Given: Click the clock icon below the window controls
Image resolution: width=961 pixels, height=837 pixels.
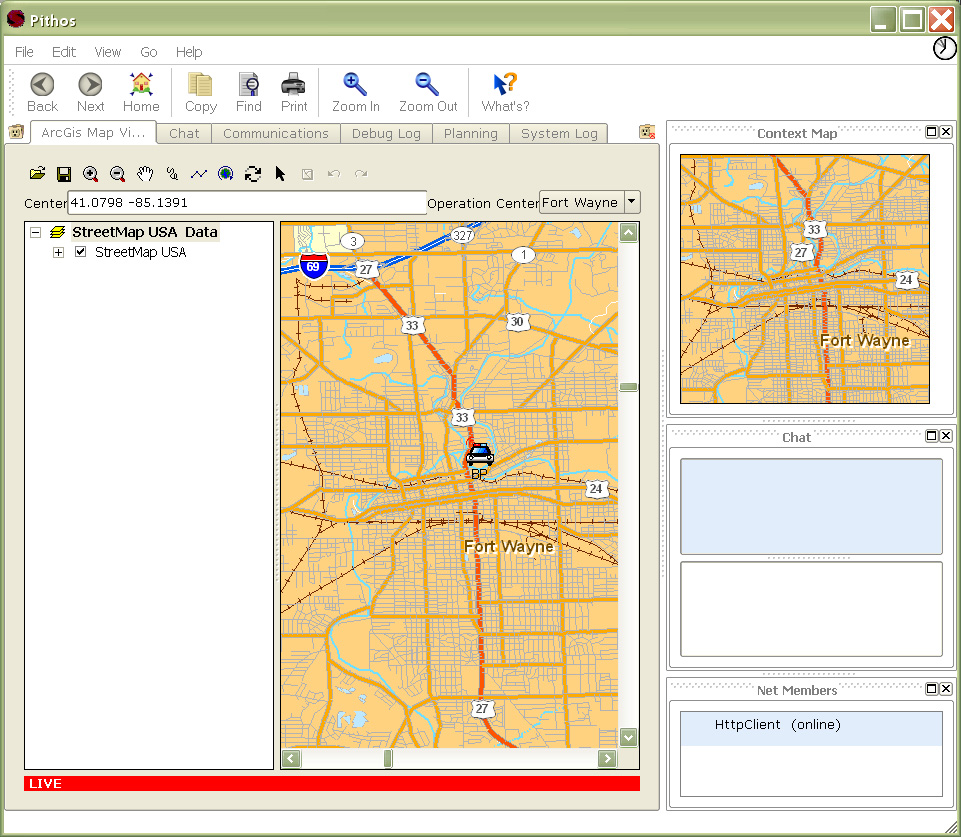Looking at the screenshot, I should [944, 48].
